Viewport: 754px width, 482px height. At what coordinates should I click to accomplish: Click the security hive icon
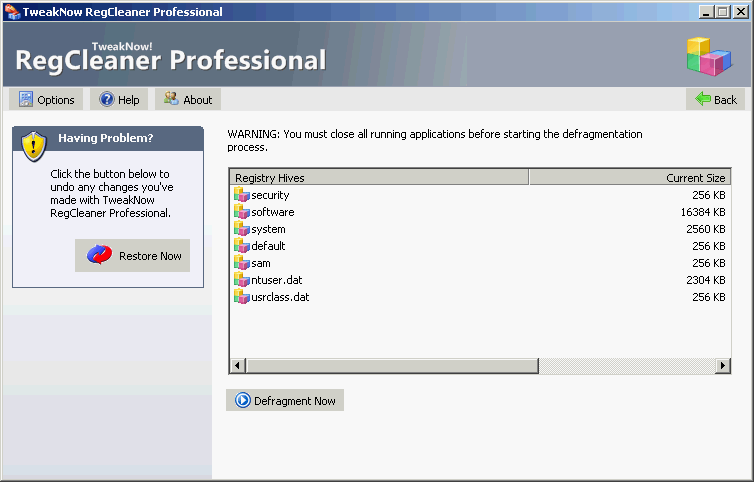point(241,195)
